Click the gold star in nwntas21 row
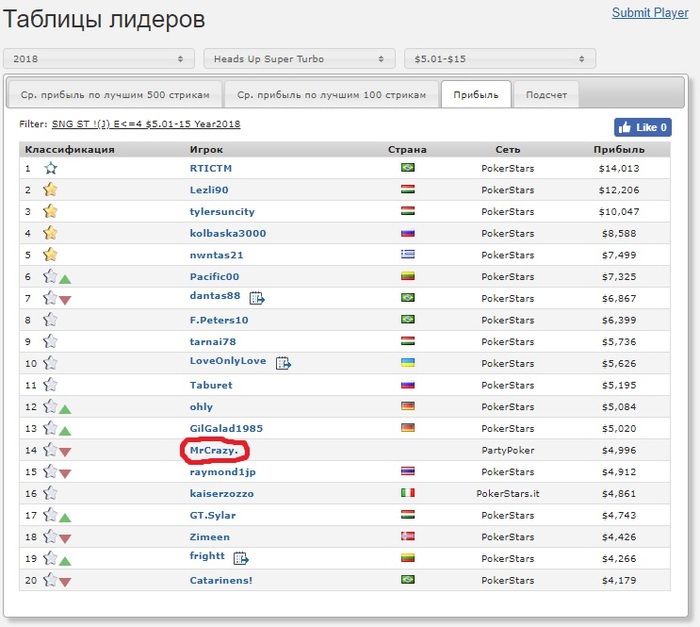Viewport: 700px width, 627px height. [50, 255]
